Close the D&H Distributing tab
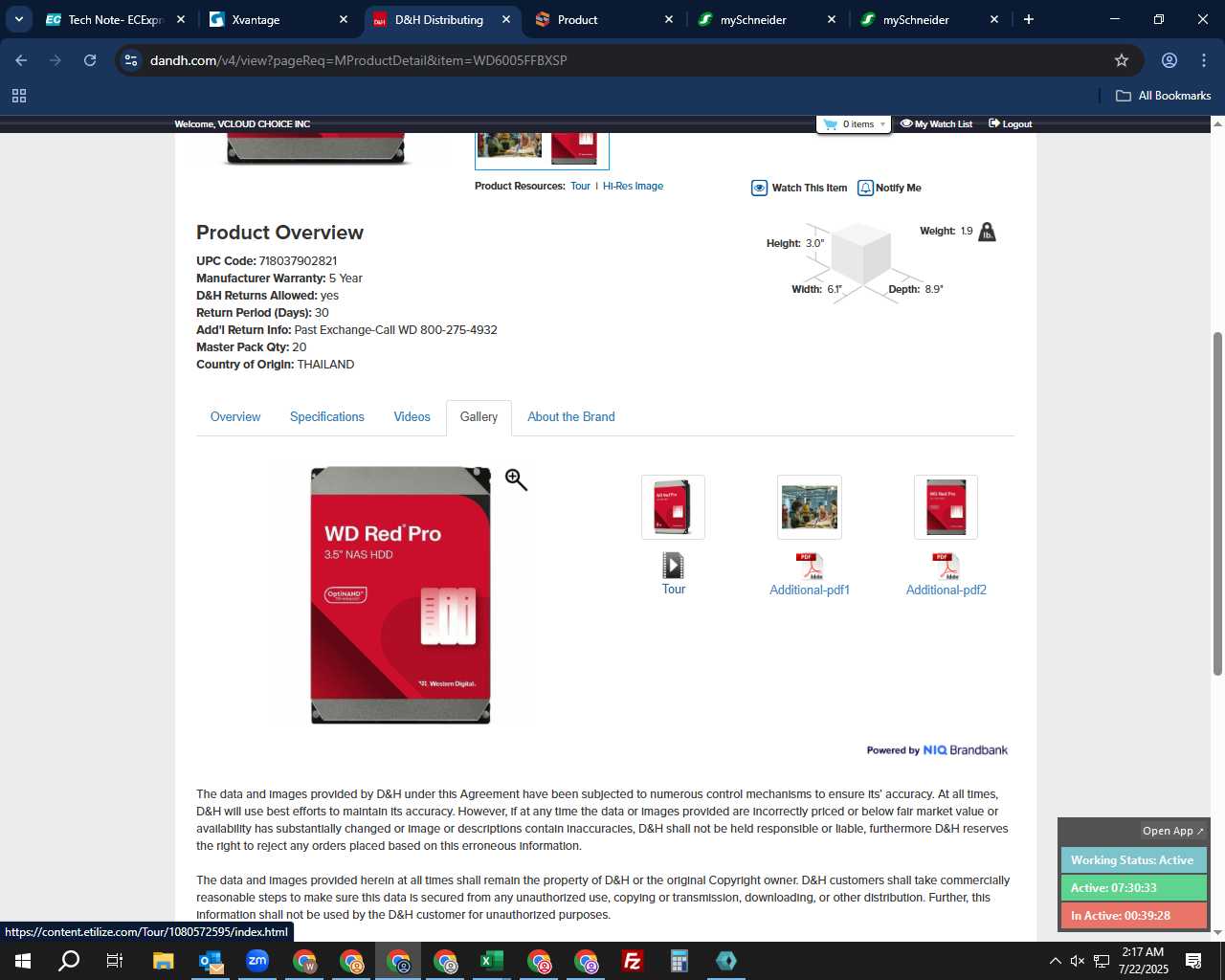Viewport: 1225px width, 980px height. (x=506, y=19)
